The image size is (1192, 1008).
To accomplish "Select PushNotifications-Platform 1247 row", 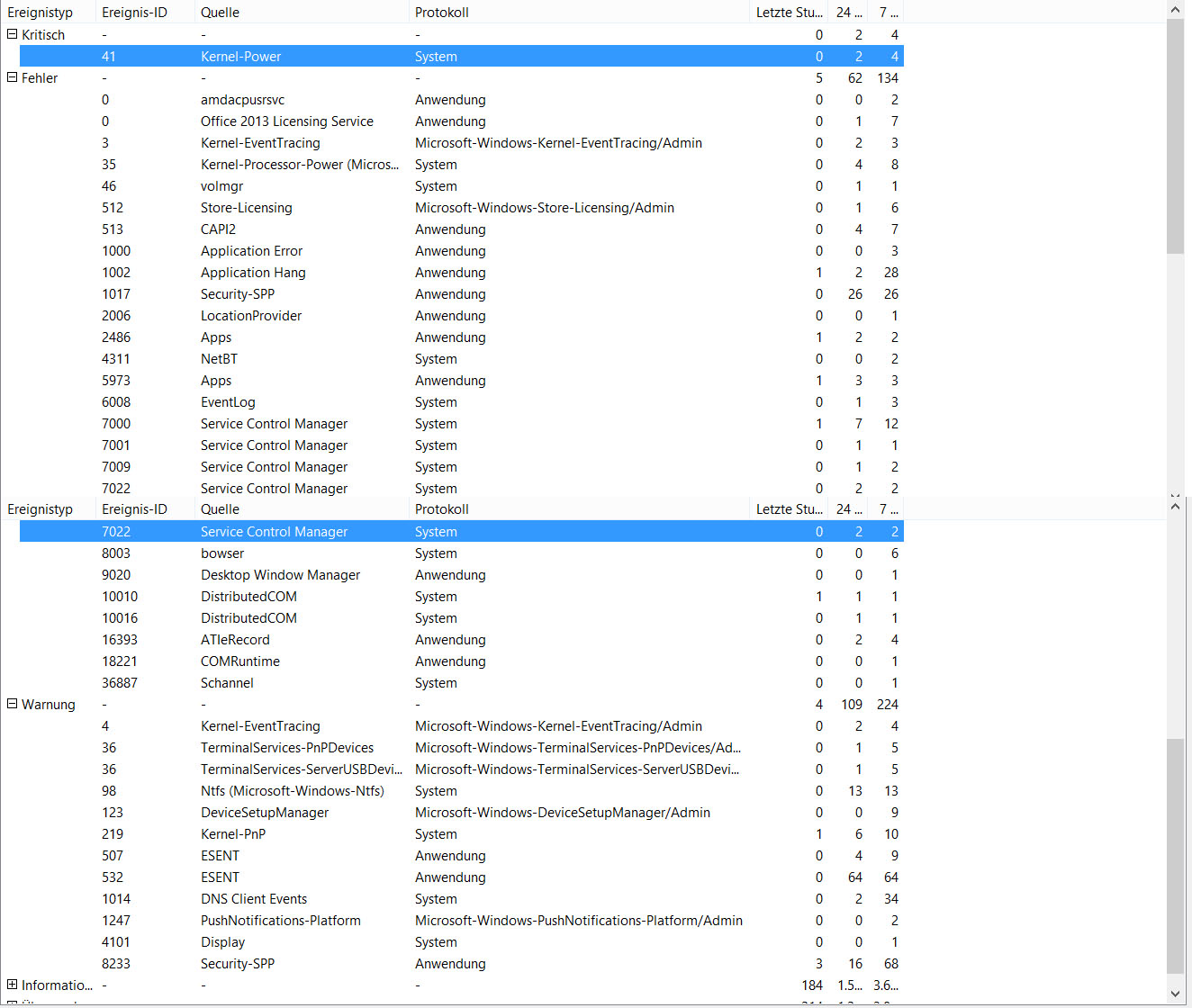I will (x=461, y=920).
